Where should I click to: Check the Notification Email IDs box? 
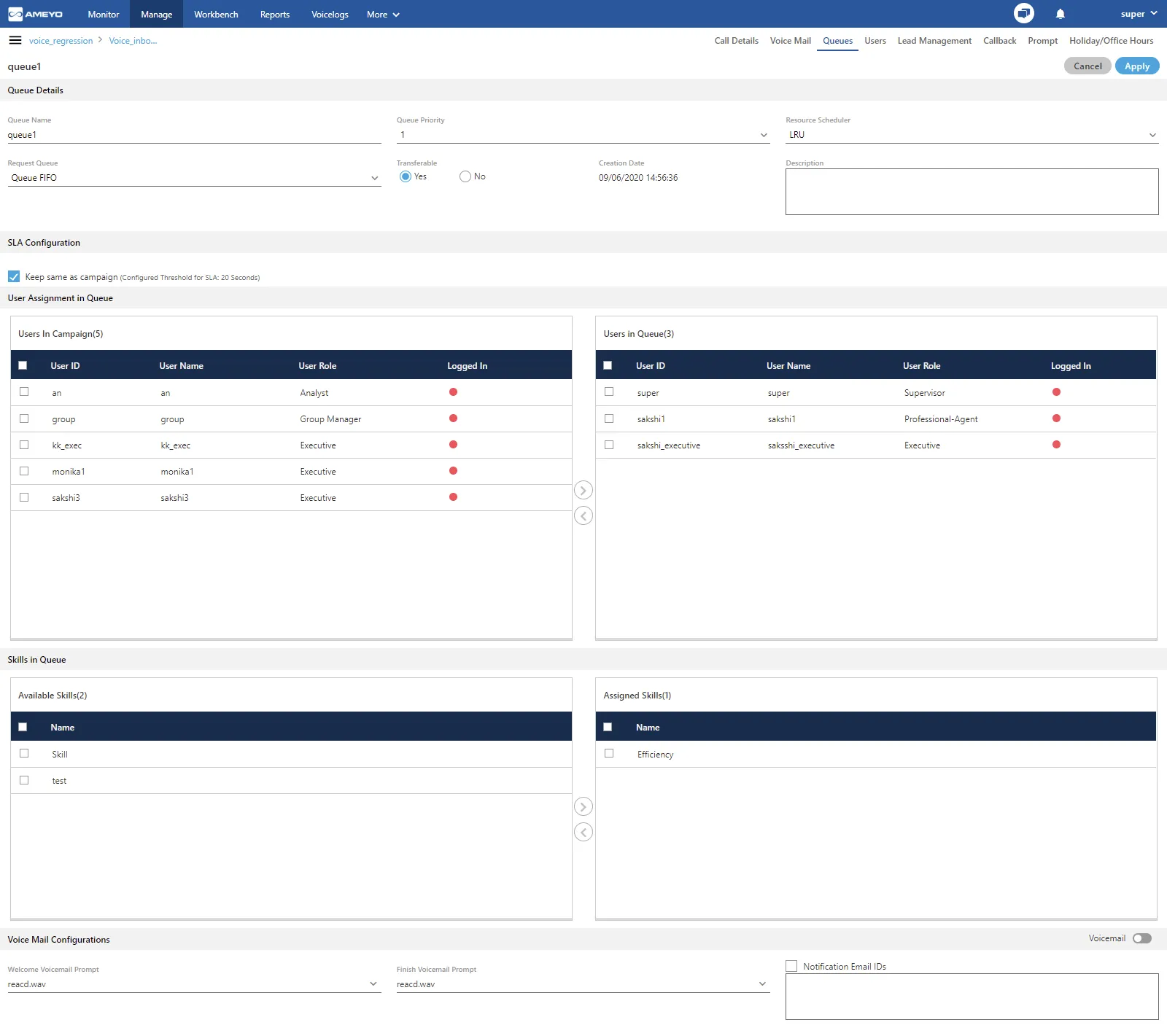pyautogui.click(x=791, y=966)
